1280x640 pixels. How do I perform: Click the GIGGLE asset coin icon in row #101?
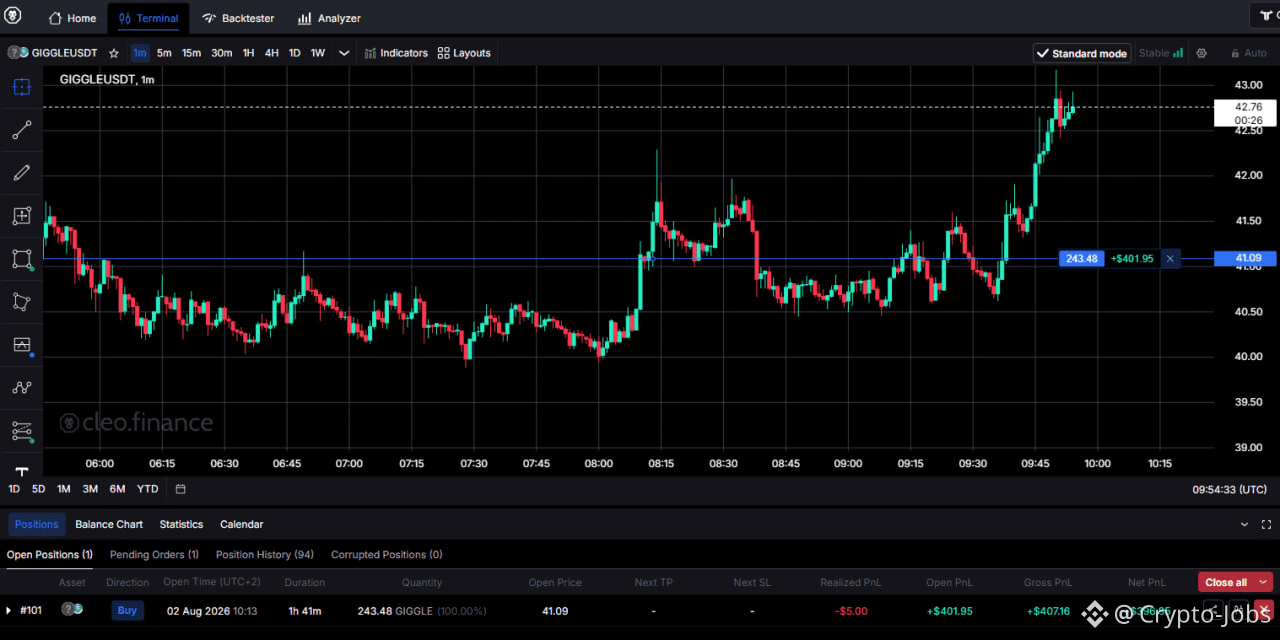pos(72,610)
